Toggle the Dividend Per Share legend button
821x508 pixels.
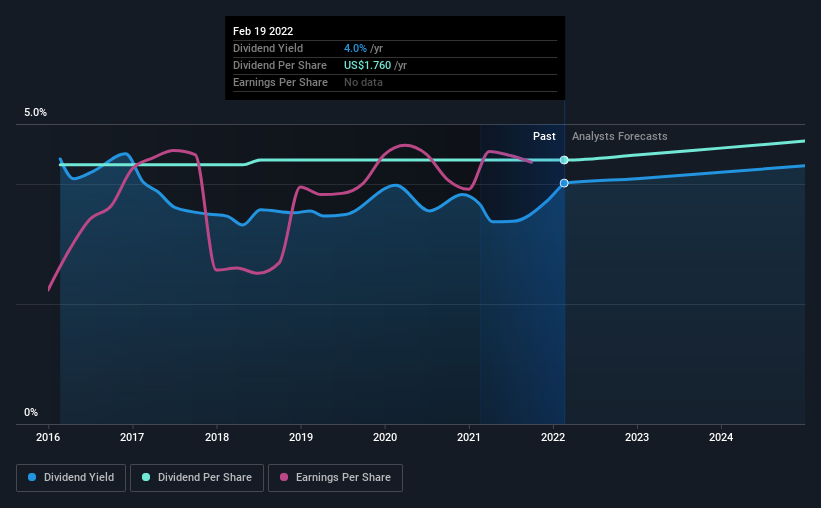click(197, 478)
